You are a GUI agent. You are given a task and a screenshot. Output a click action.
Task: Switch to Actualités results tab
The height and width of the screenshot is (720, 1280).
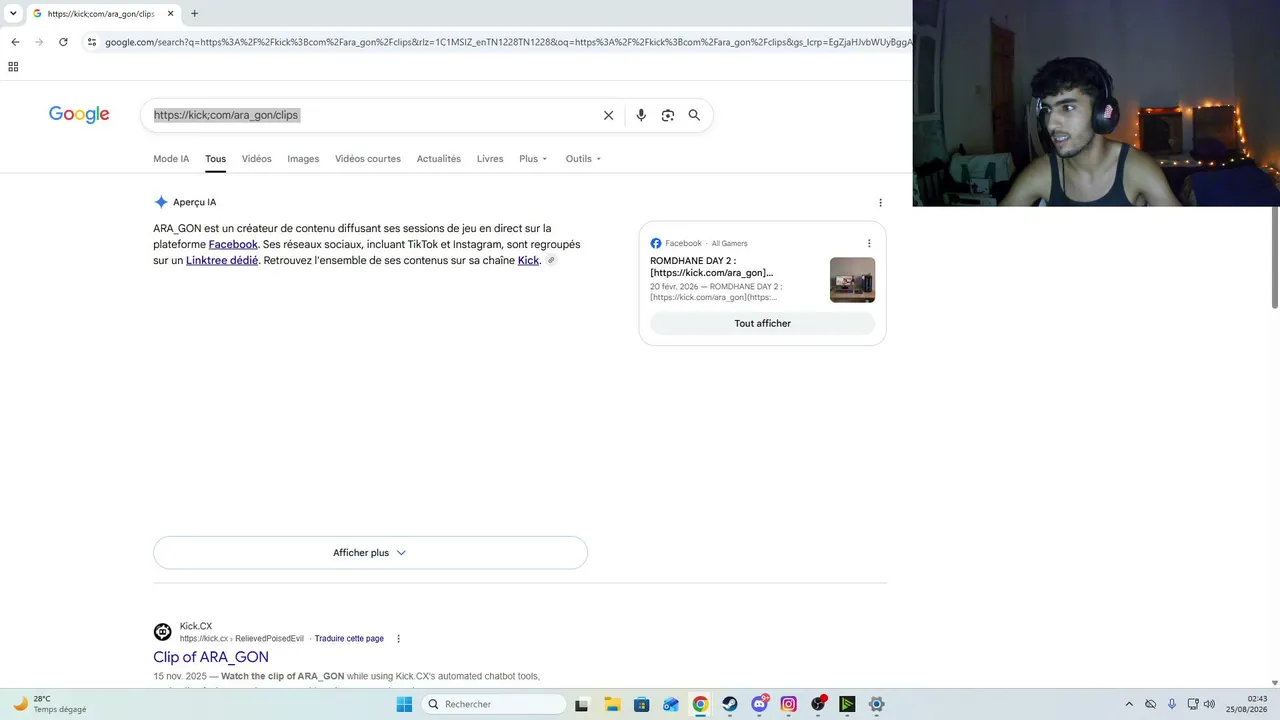coord(439,159)
